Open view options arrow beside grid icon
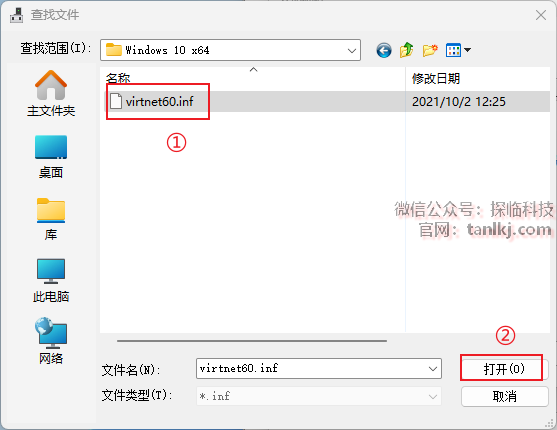The width and height of the screenshot is (557, 430). click(x=467, y=50)
